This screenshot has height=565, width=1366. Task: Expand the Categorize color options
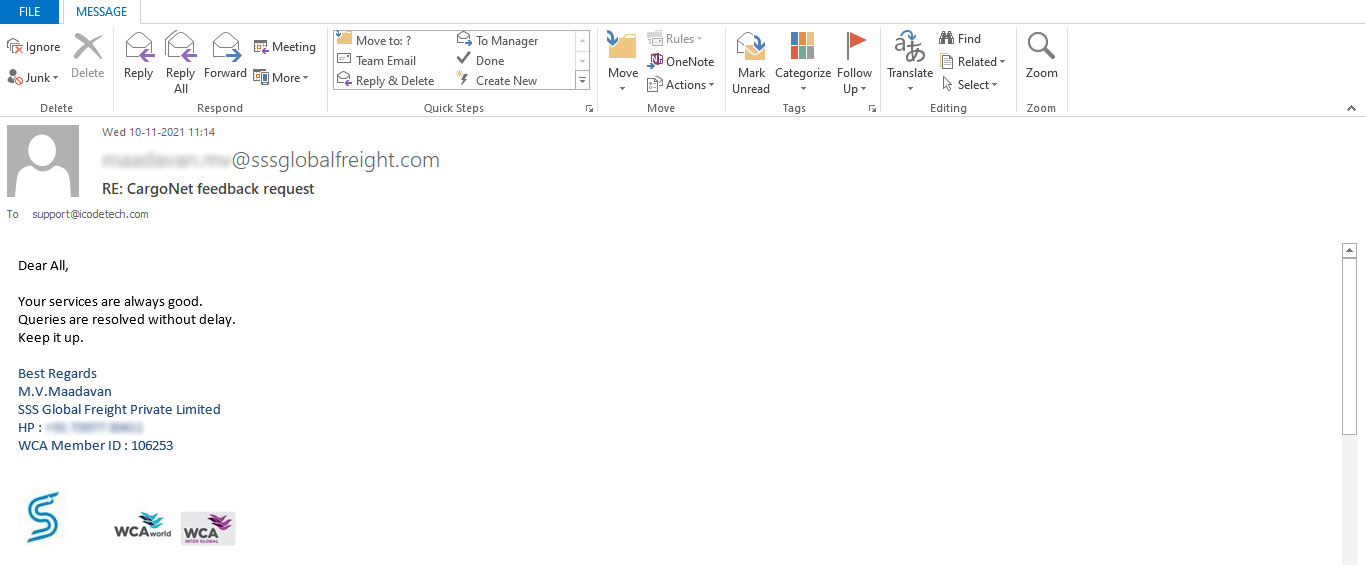click(x=803, y=62)
